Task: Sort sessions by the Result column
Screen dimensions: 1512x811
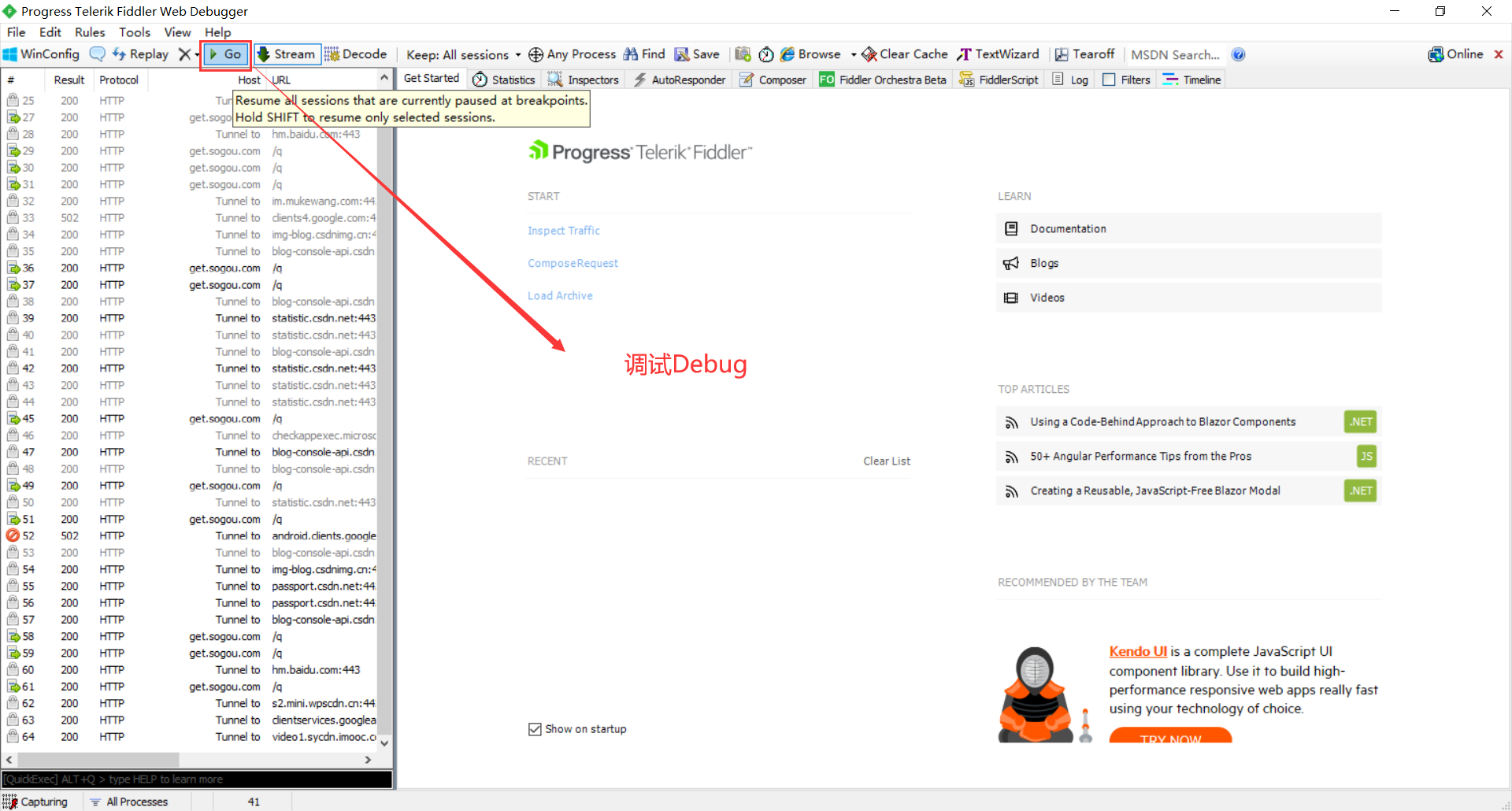Action: click(69, 80)
